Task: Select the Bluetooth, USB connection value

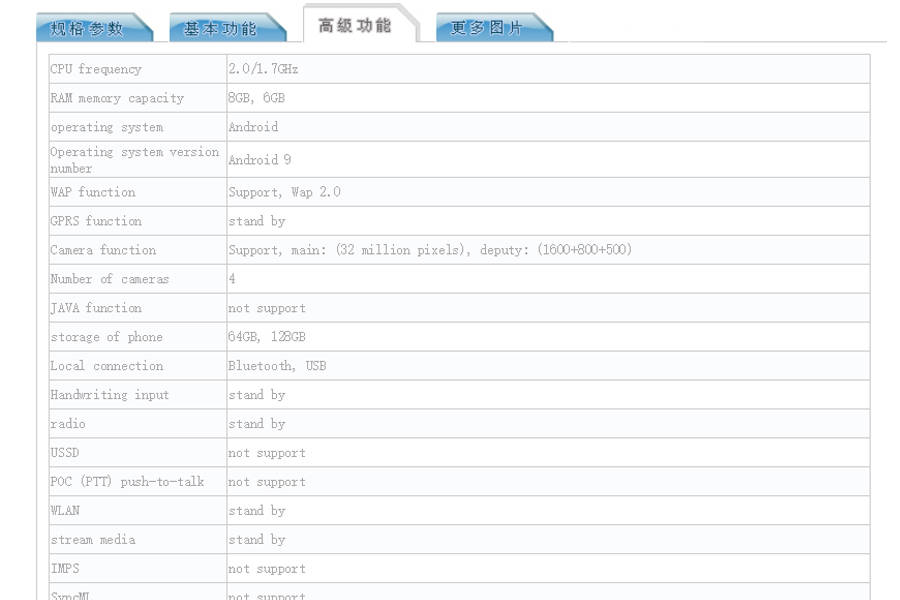Action: coord(277,366)
